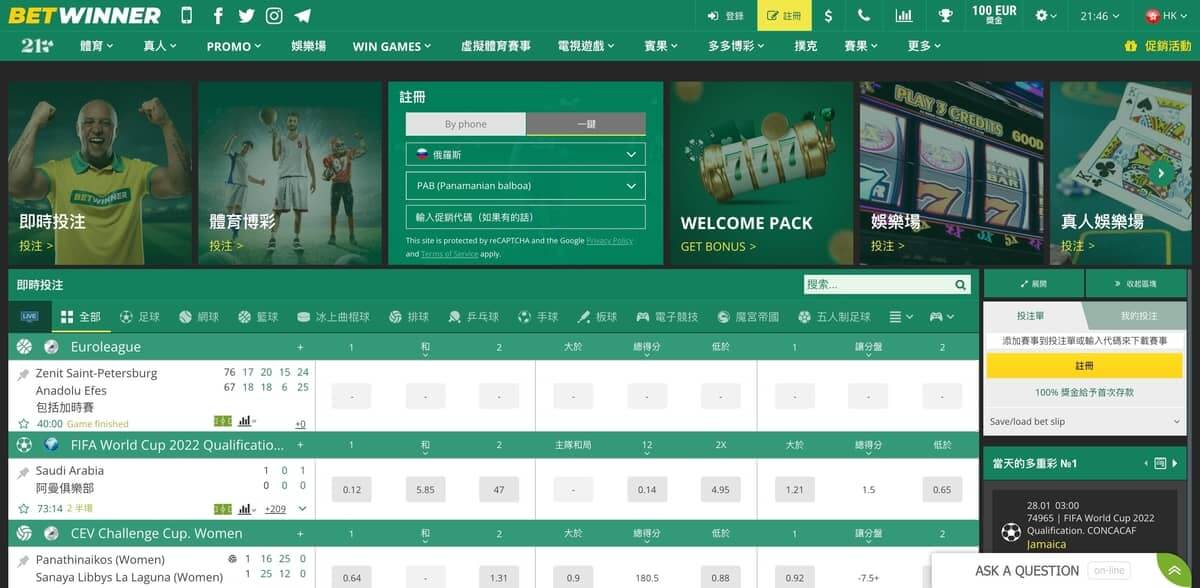This screenshot has width=1200, height=588.
Task: Open the 俄羅斯 country dropdown
Action: [x=524, y=153]
